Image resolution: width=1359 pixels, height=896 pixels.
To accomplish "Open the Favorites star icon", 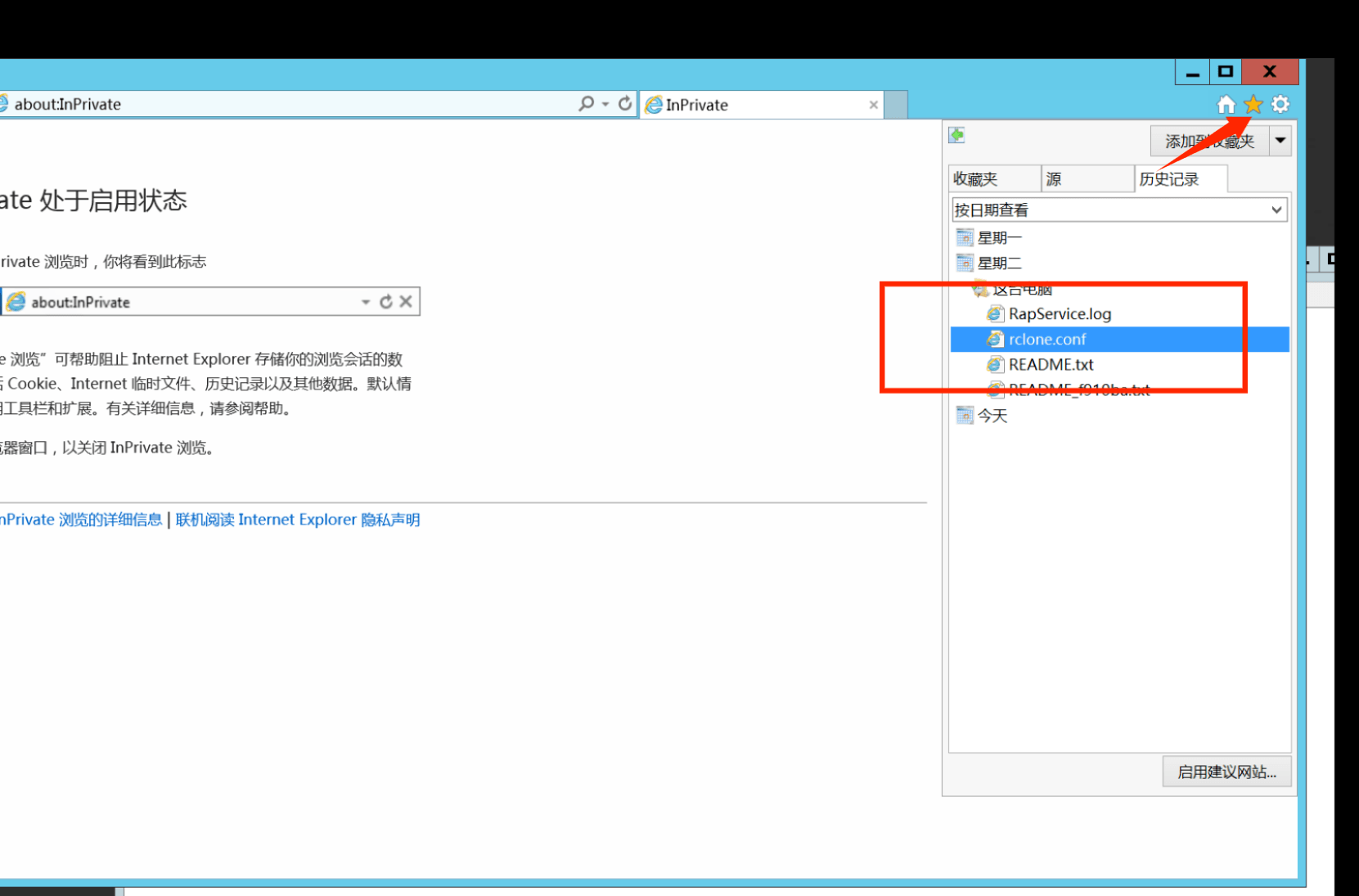I will pos(1253,105).
